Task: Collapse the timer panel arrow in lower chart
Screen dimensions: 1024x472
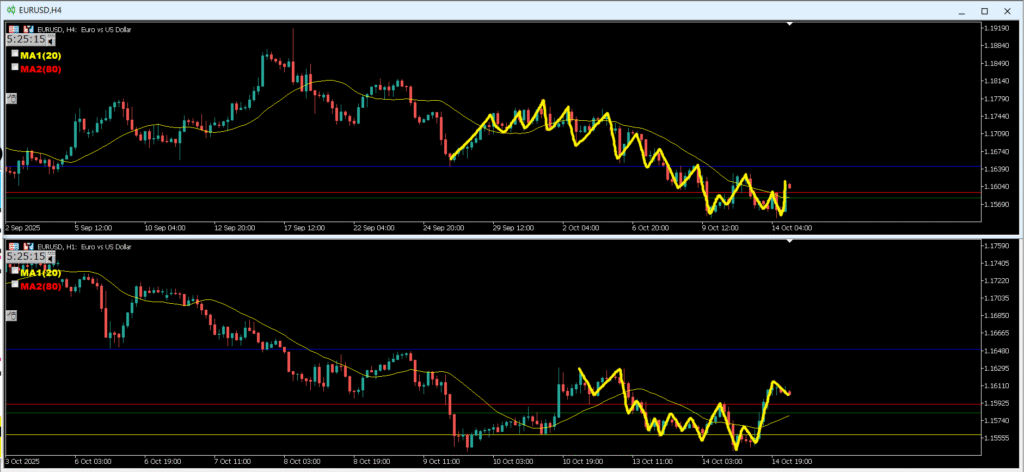Action: click(50, 258)
